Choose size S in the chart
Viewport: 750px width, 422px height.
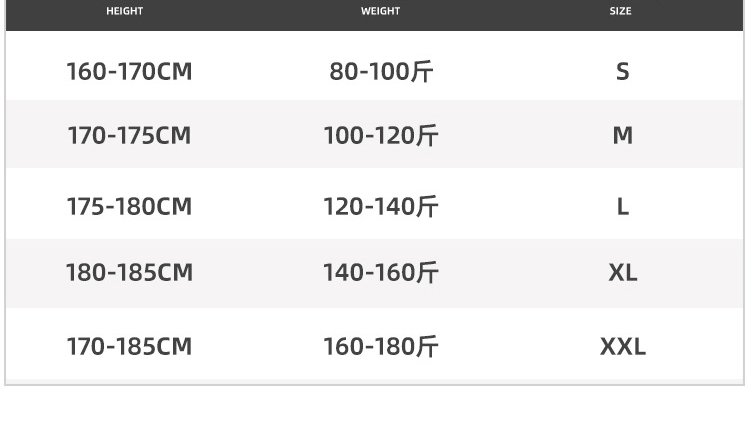pos(623,72)
